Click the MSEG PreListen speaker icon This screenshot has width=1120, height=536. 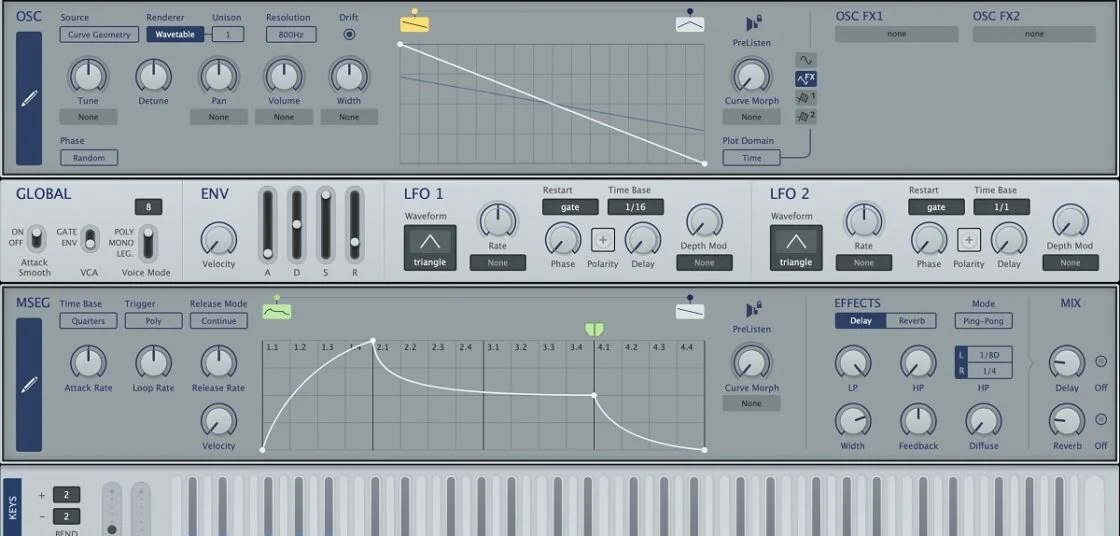coord(753,309)
